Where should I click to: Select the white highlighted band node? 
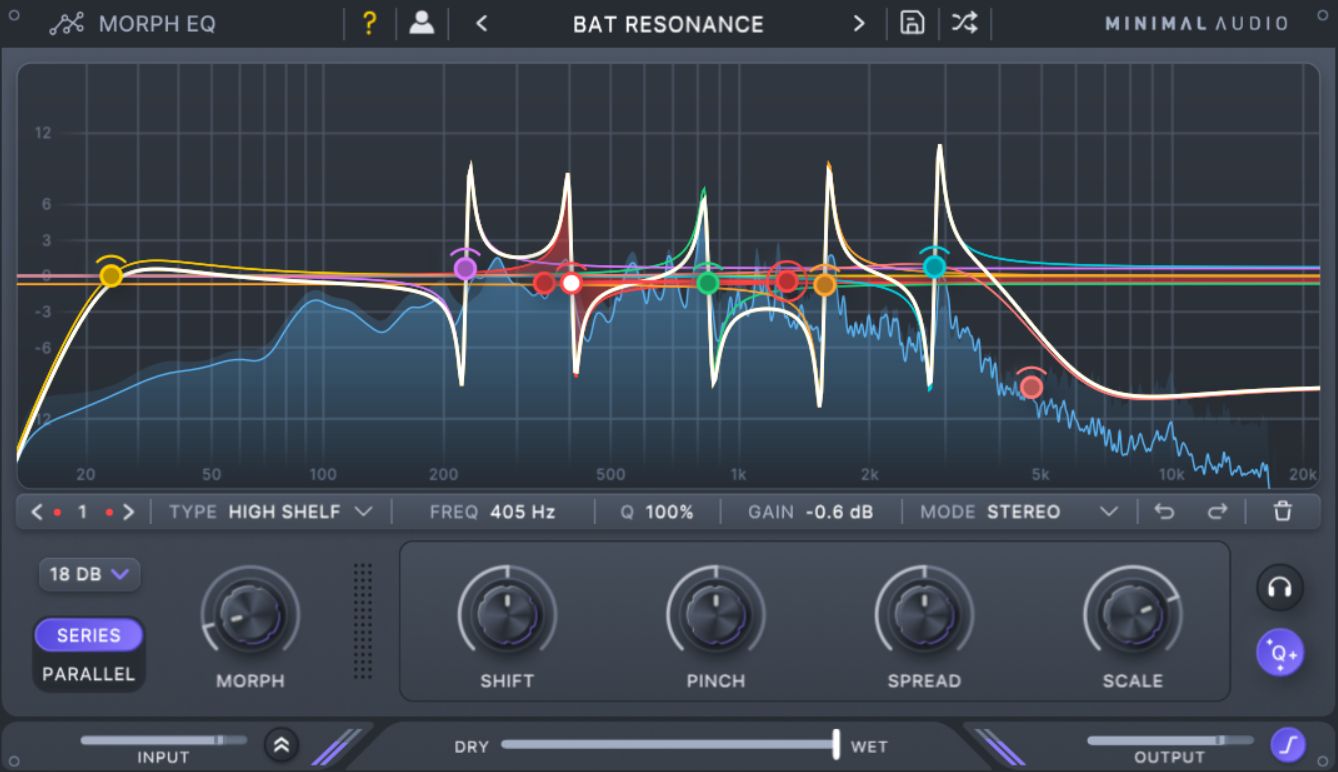[x=571, y=283]
